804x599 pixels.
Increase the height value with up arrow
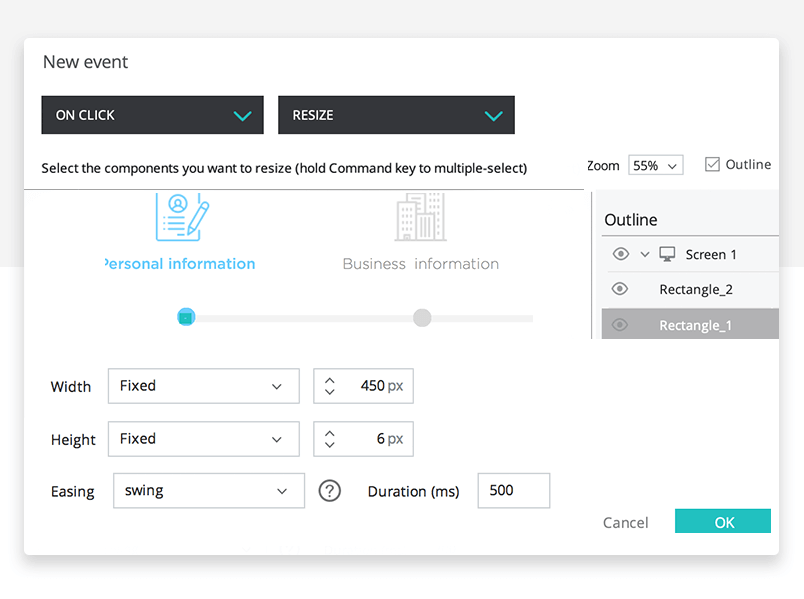point(330,433)
